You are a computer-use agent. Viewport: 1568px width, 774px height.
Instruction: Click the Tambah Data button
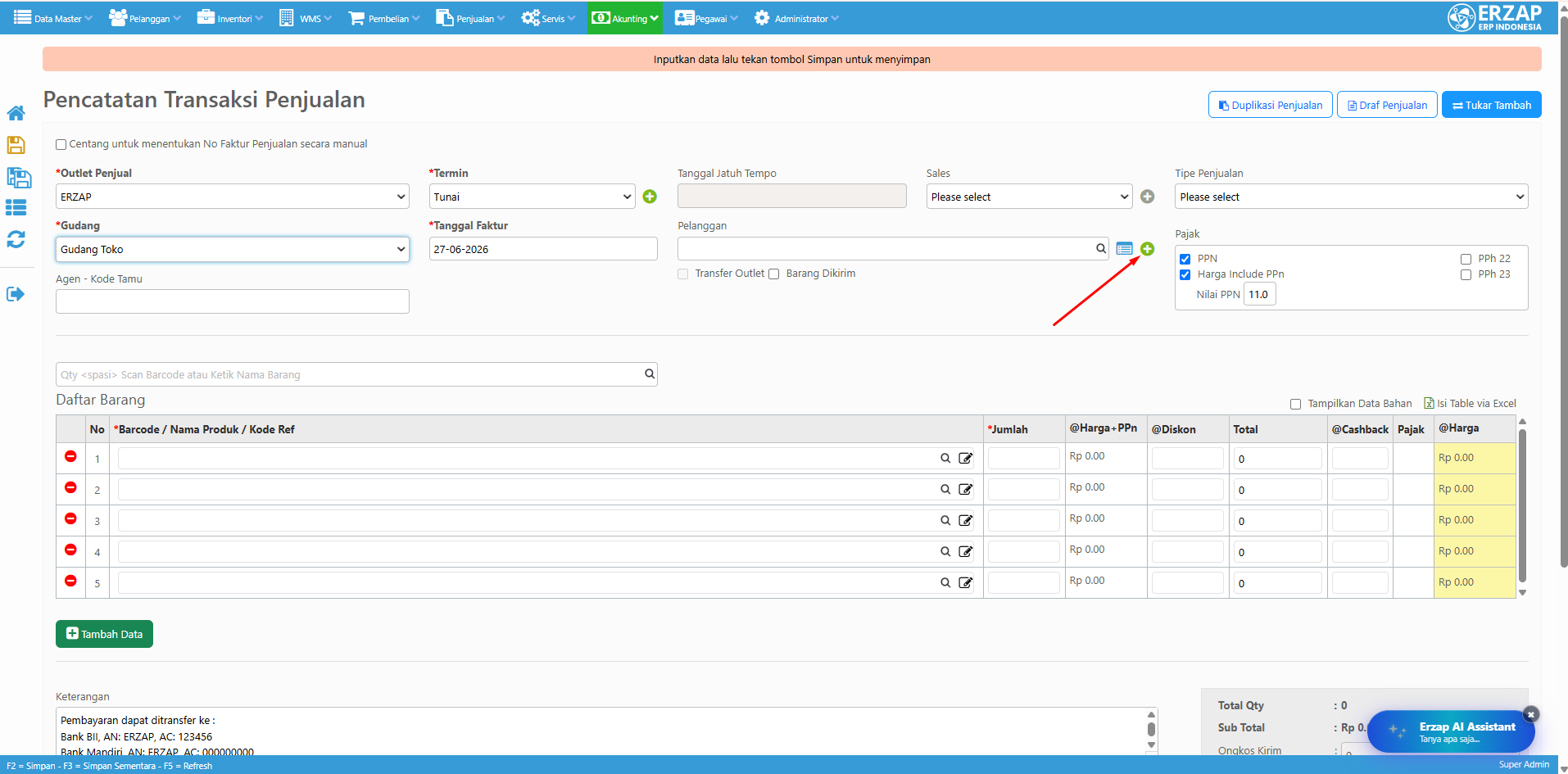tap(104, 634)
